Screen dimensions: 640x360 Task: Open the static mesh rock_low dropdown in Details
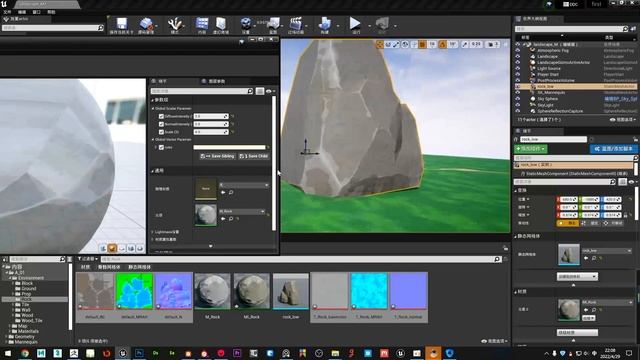tap(607, 251)
